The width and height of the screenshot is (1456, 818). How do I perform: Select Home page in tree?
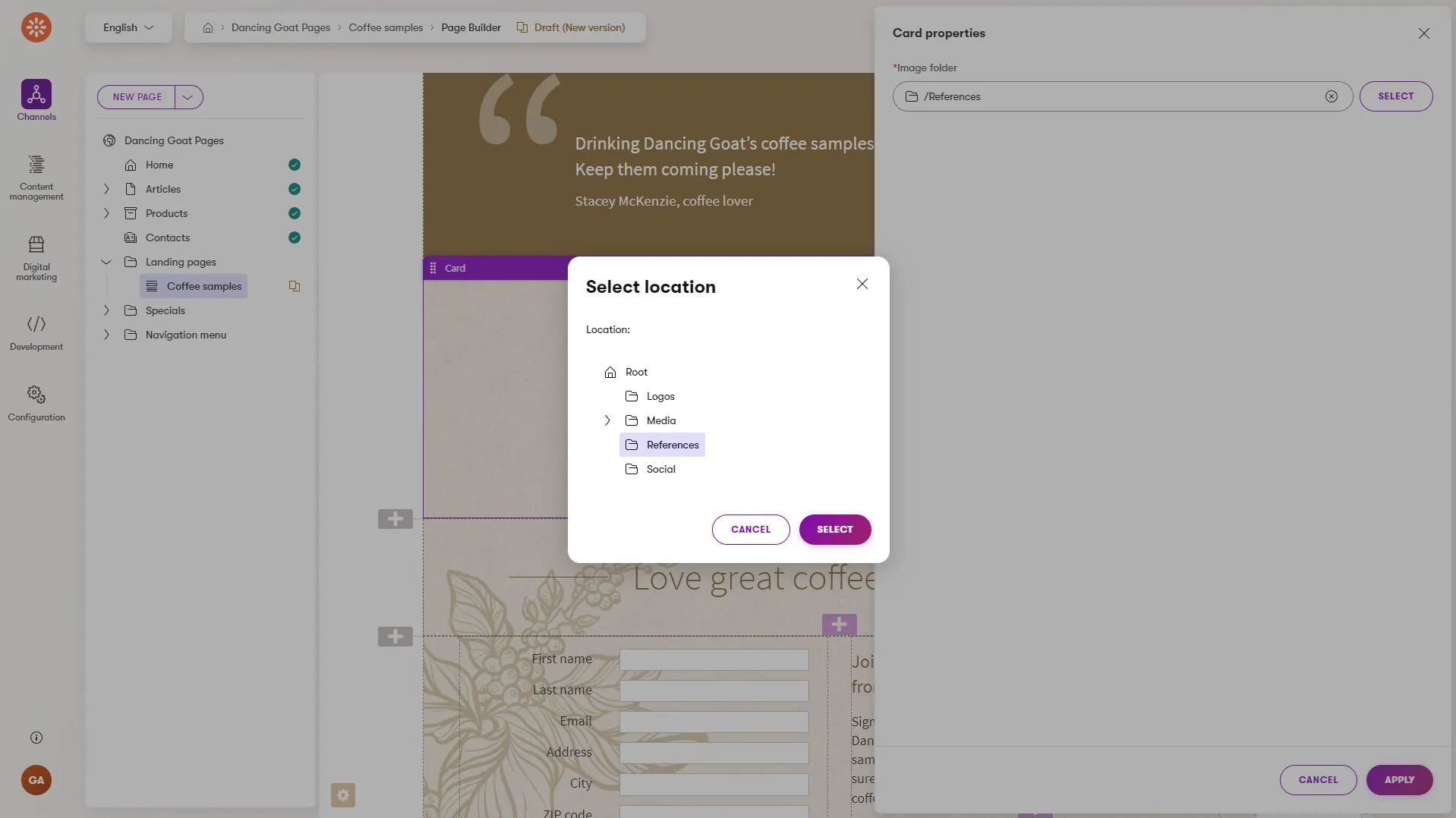[159, 165]
